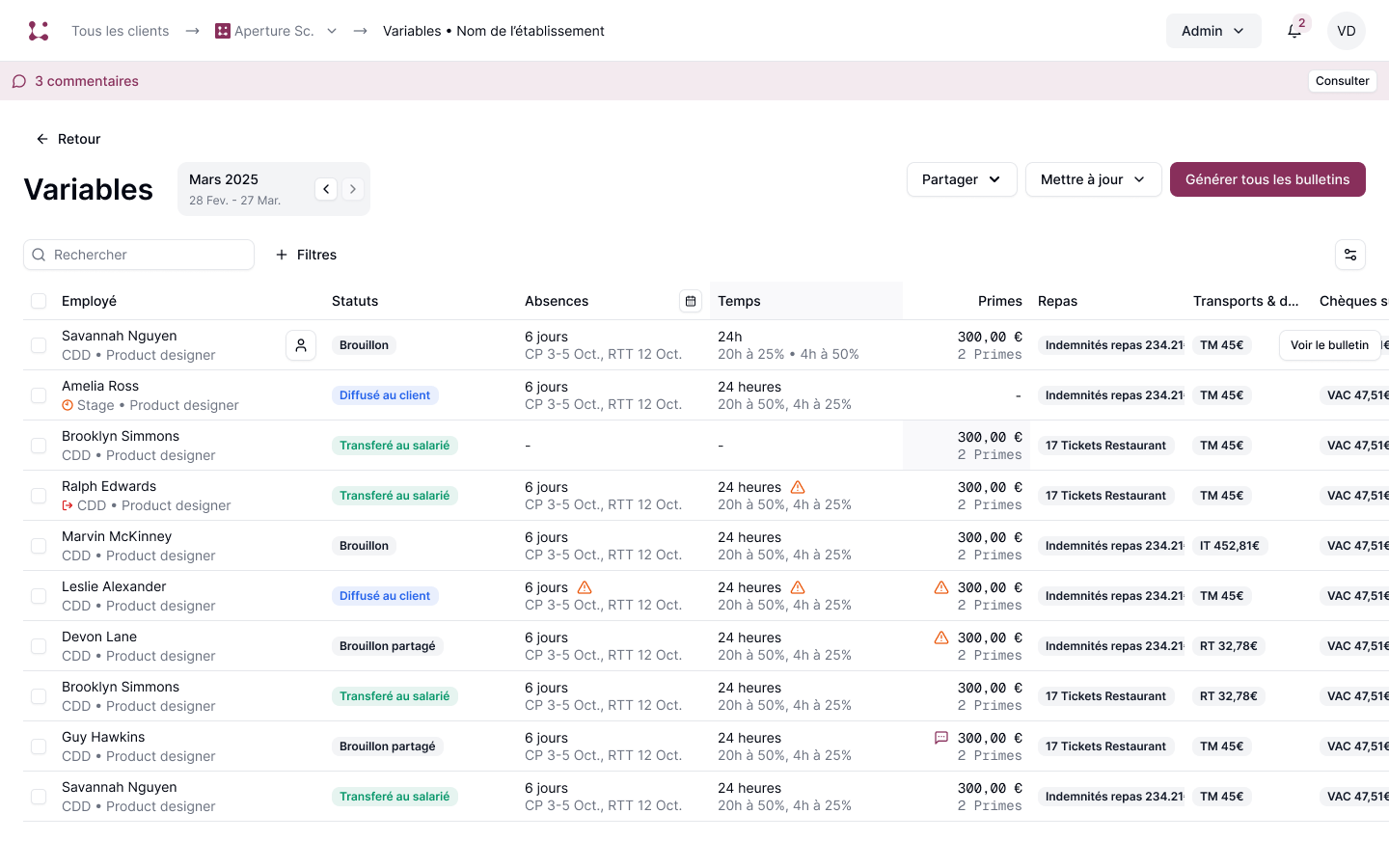Screen dimensions: 1389x868
Task: Click the column settings icon above the table
Action: pyautogui.click(x=1349, y=255)
